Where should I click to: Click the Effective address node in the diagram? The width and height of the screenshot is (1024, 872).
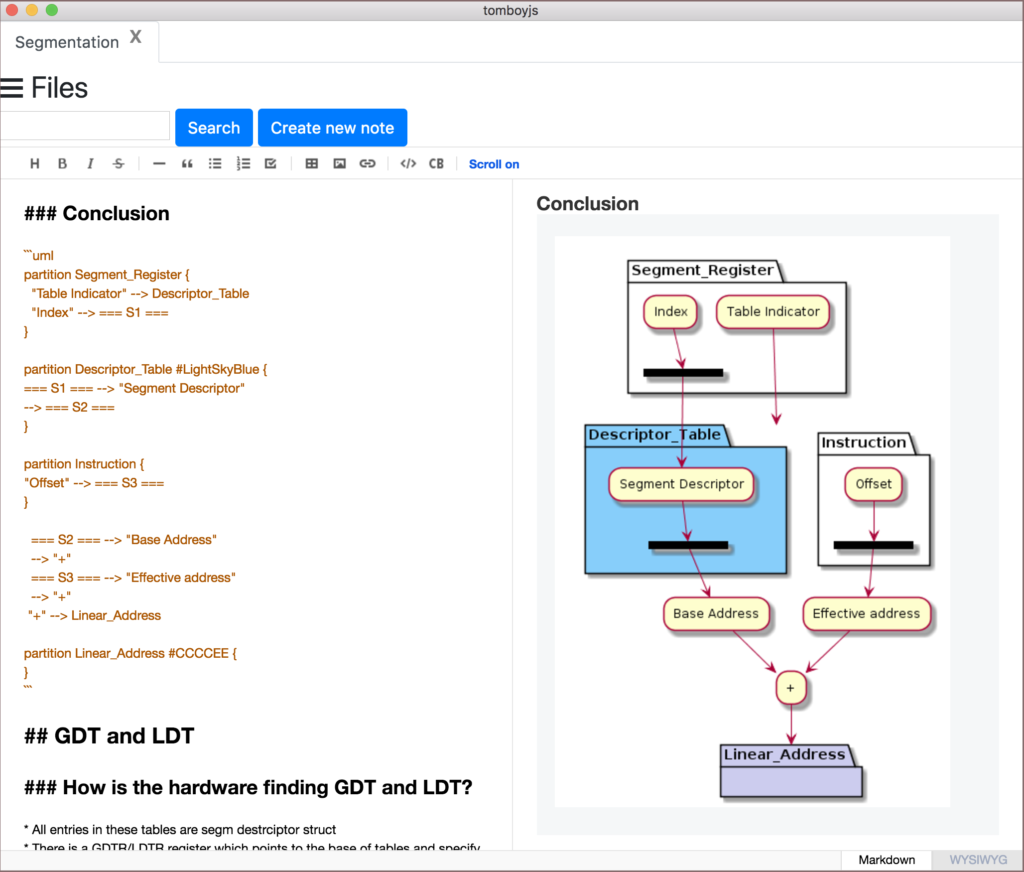tap(866, 614)
